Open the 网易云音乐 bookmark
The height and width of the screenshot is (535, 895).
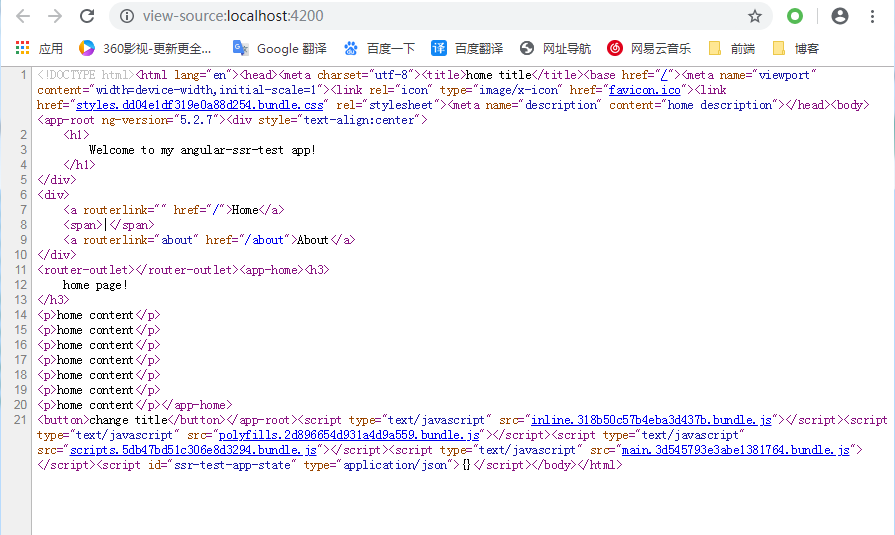point(649,49)
